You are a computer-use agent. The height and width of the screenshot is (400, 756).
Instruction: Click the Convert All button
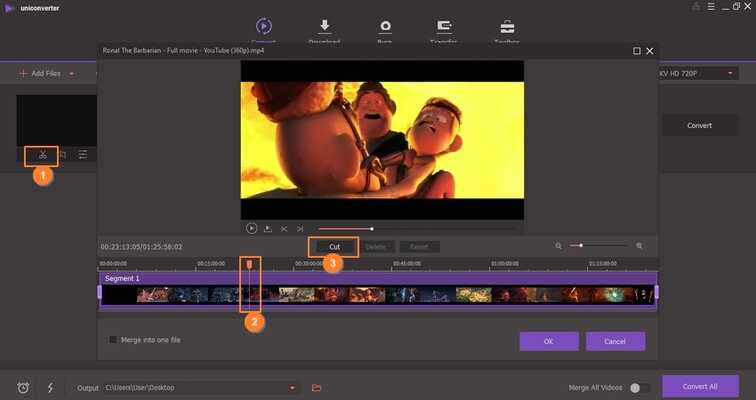[x=700, y=387]
